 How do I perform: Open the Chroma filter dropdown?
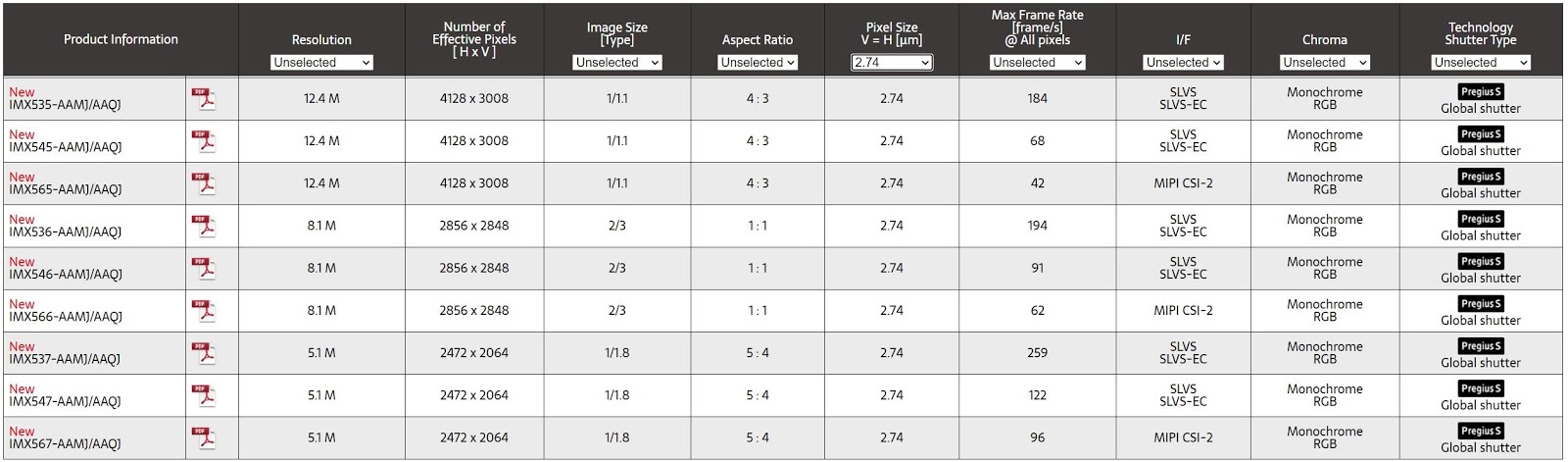point(1325,63)
